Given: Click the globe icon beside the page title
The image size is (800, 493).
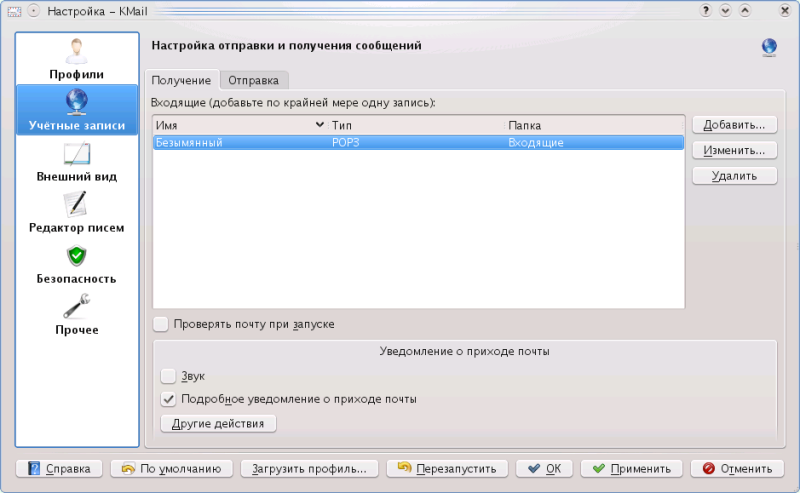Looking at the screenshot, I should (x=769, y=47).
